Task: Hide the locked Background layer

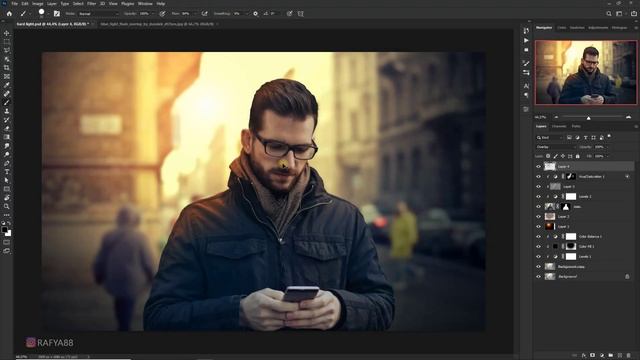Action: pyautogui.click(x=538, y=277)
